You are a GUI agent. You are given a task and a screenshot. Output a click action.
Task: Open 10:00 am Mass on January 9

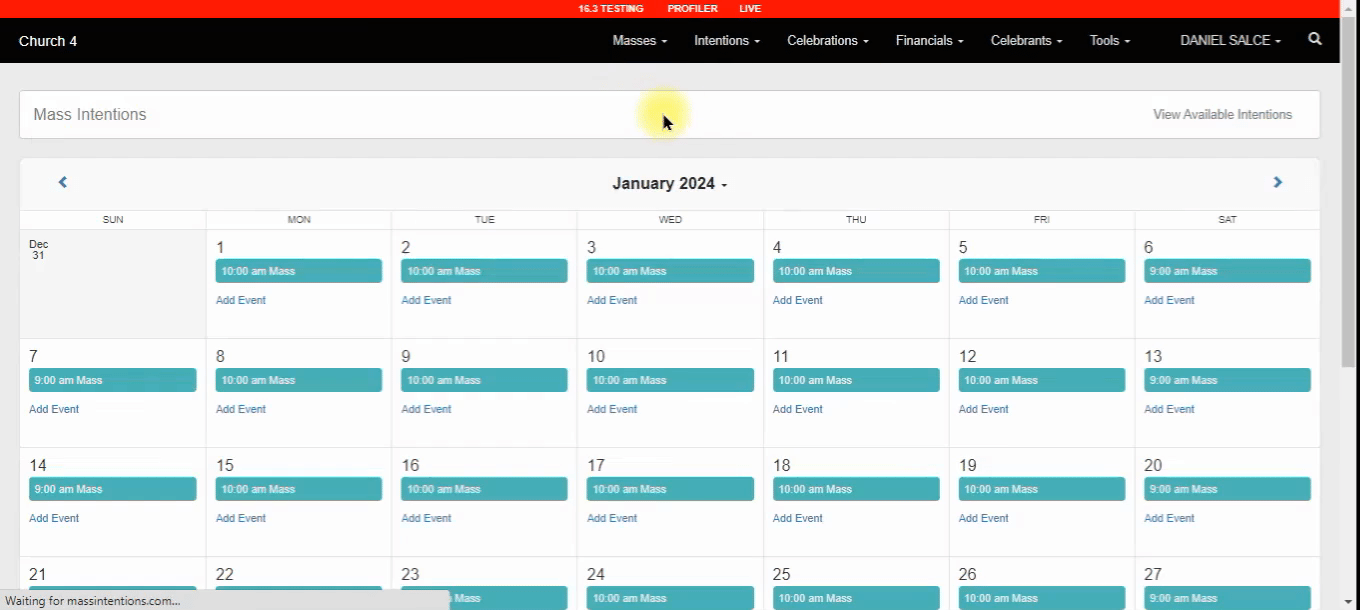[484, 380]
